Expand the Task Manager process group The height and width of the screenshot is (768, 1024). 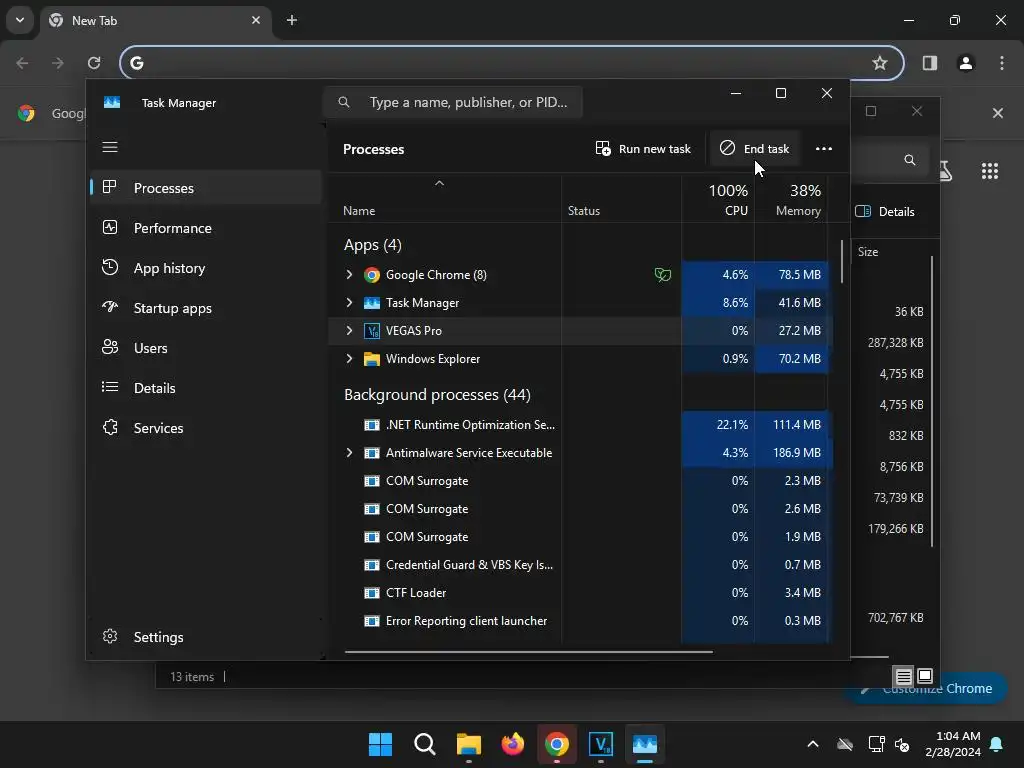tap(349, 302)
